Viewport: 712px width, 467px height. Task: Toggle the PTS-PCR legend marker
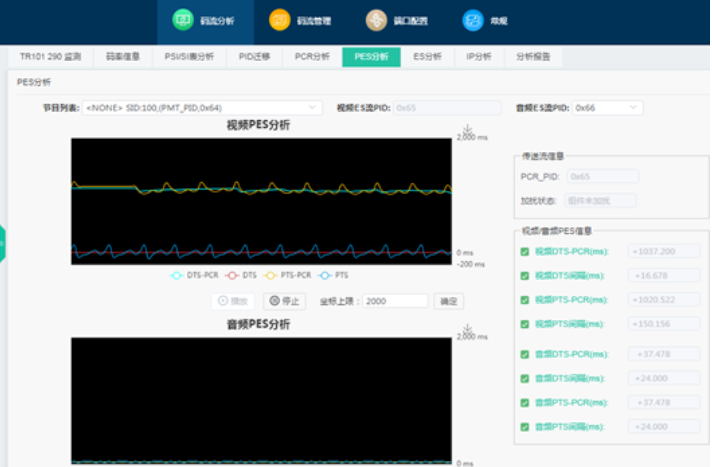tap(272, 275)
